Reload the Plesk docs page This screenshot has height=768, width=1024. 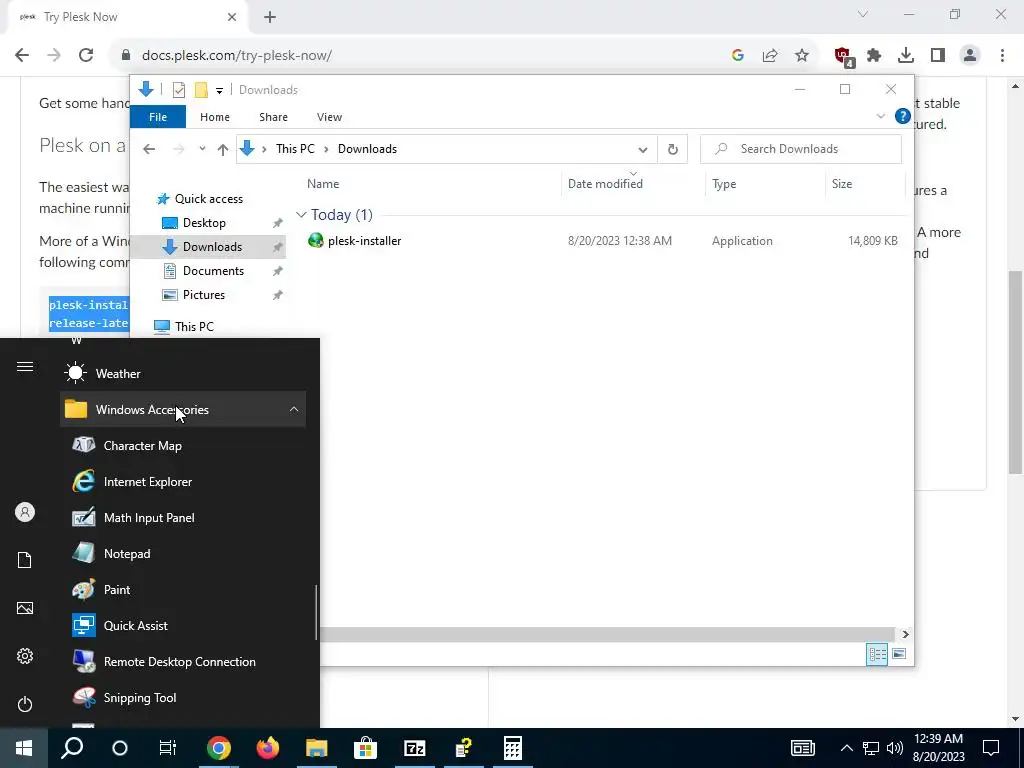pos(86,55)
